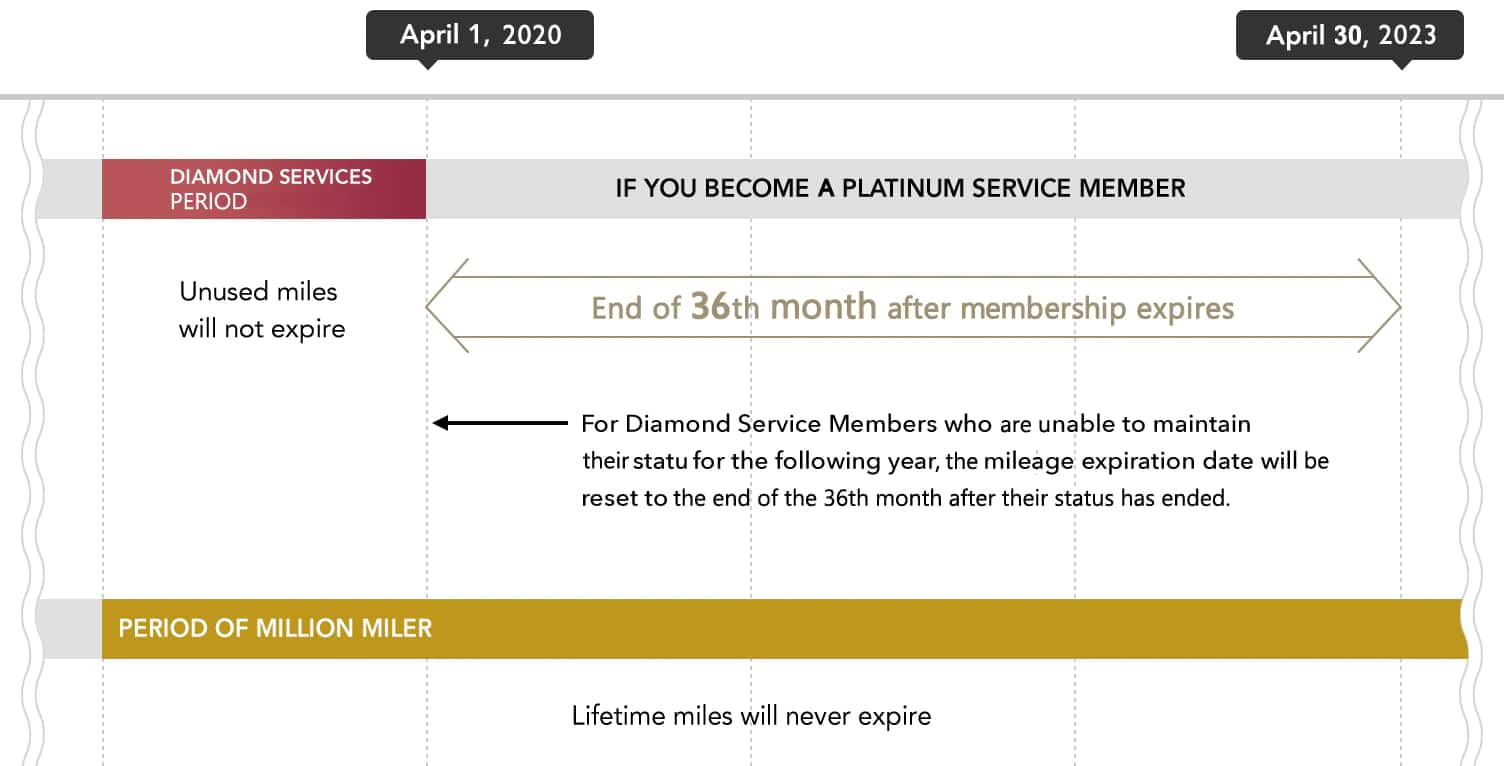Click the April 1, 2020 date marker

click(480, 36)
